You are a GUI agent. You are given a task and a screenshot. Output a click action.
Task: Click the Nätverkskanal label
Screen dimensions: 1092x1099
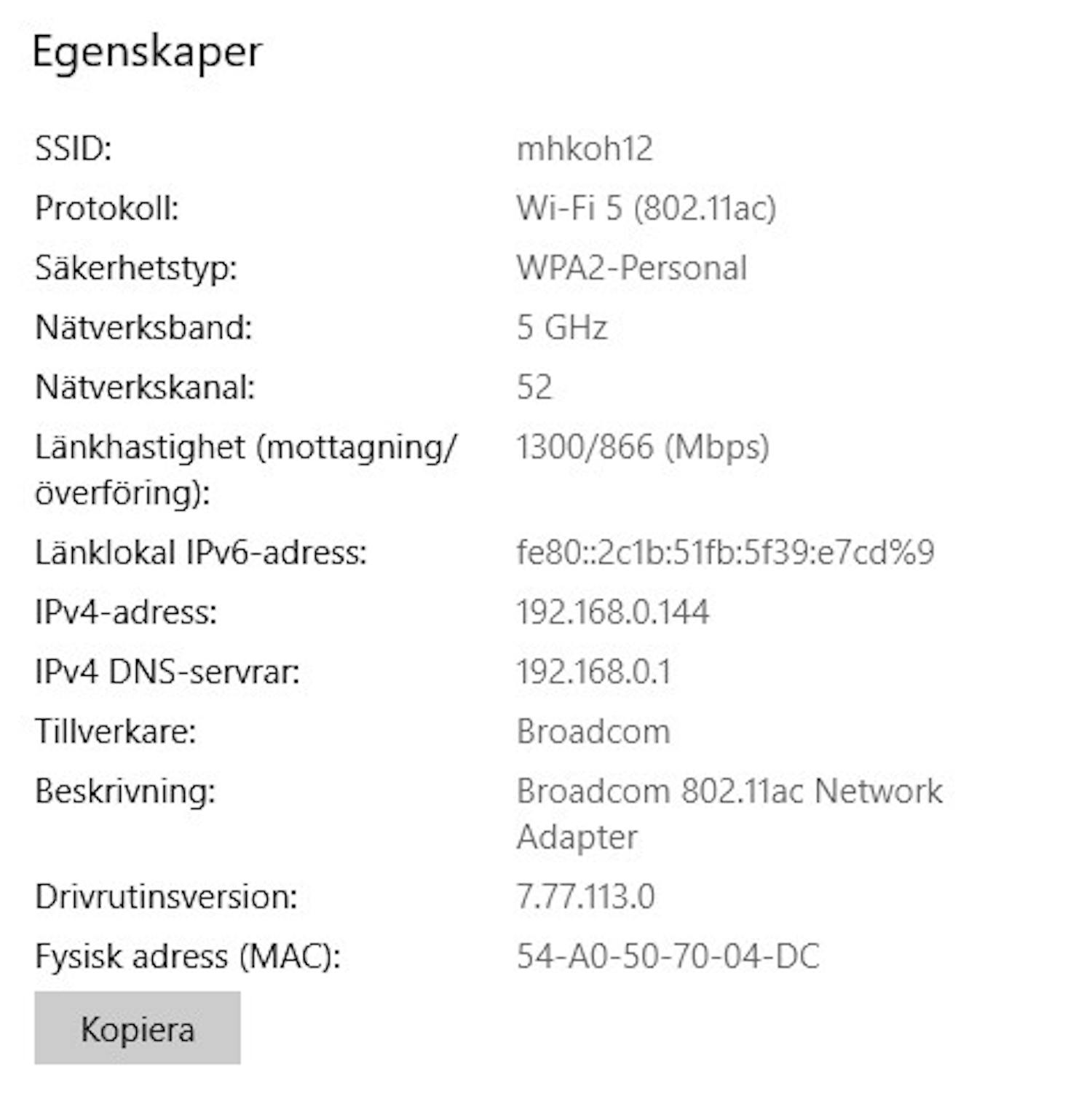click(145, 387)
